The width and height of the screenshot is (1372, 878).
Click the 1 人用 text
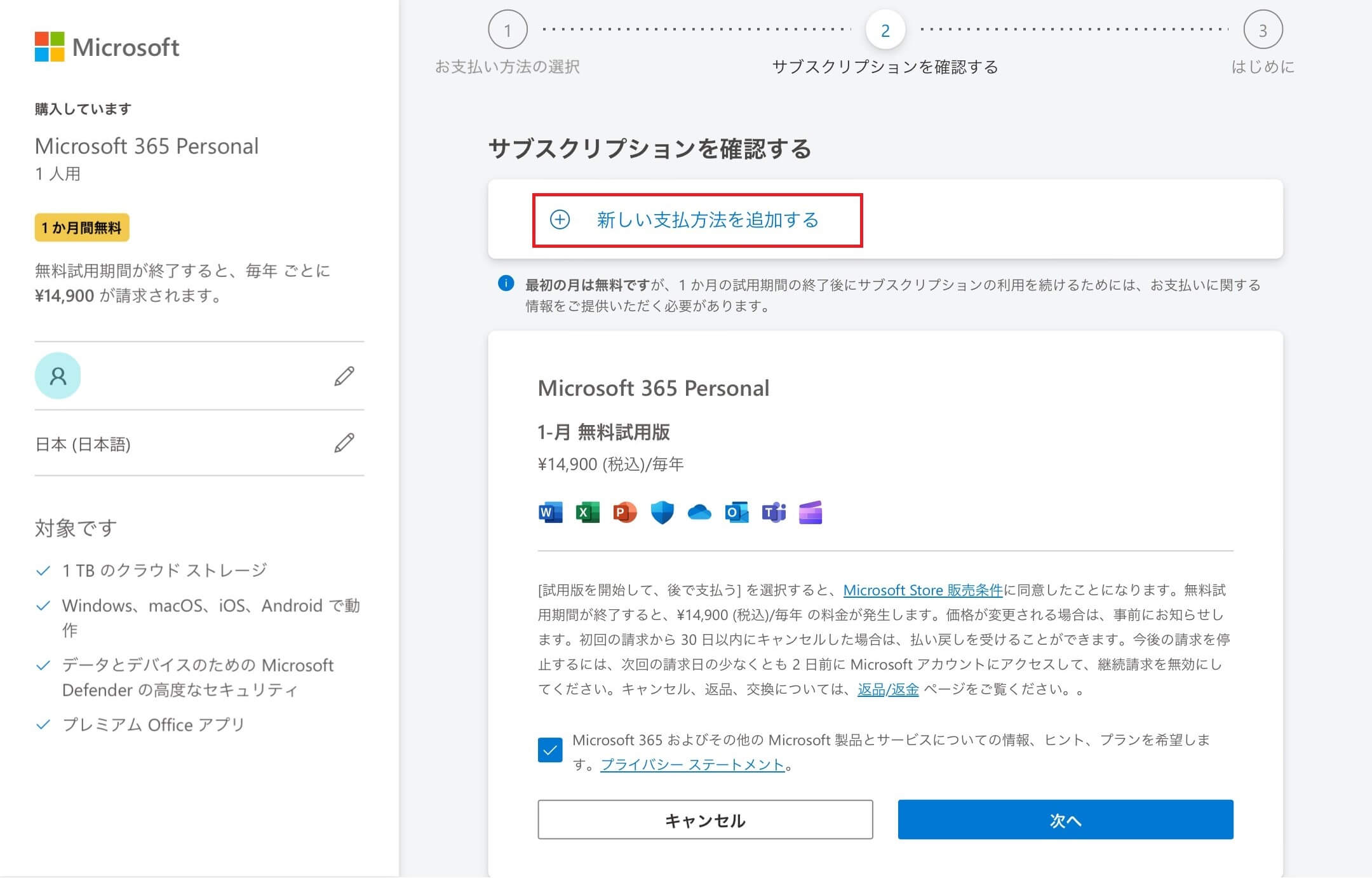tap(58, 173)
